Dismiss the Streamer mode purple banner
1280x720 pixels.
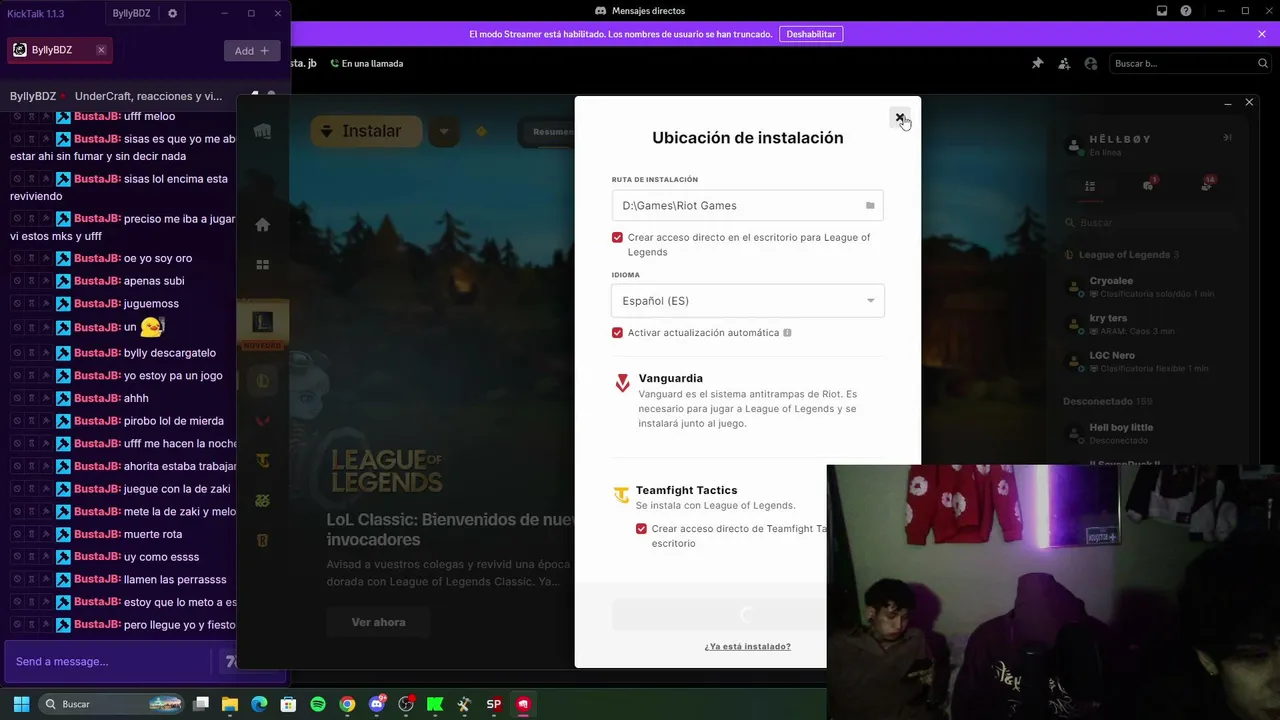(x=1262, y=34)
